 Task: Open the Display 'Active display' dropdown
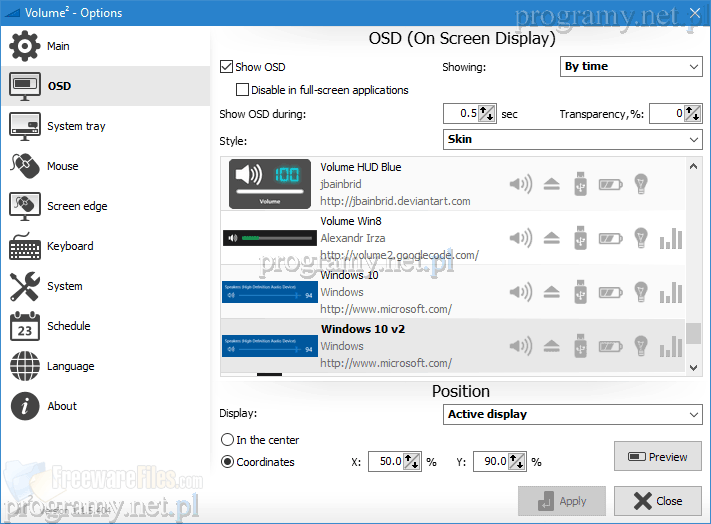click(x=572, y=414)
